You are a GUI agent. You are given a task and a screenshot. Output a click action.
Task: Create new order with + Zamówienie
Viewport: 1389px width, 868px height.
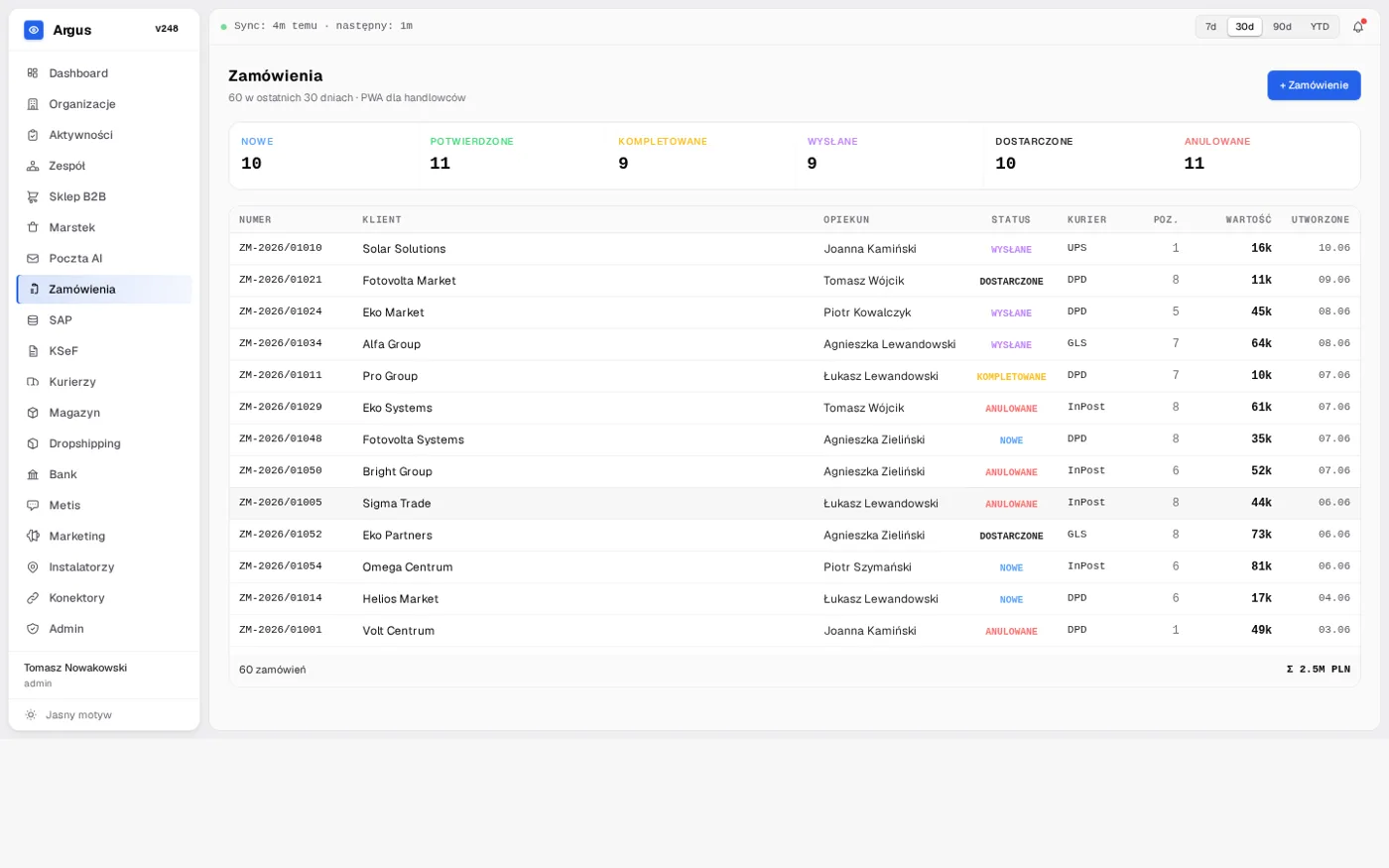[x=1314, y=85]
